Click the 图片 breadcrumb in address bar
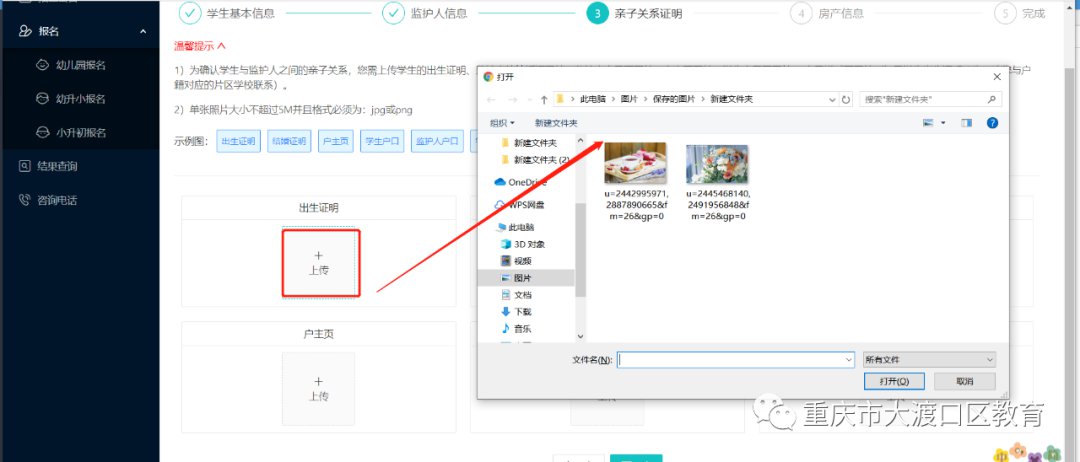This screenshot has width=1080, height=462. [630, 99]
